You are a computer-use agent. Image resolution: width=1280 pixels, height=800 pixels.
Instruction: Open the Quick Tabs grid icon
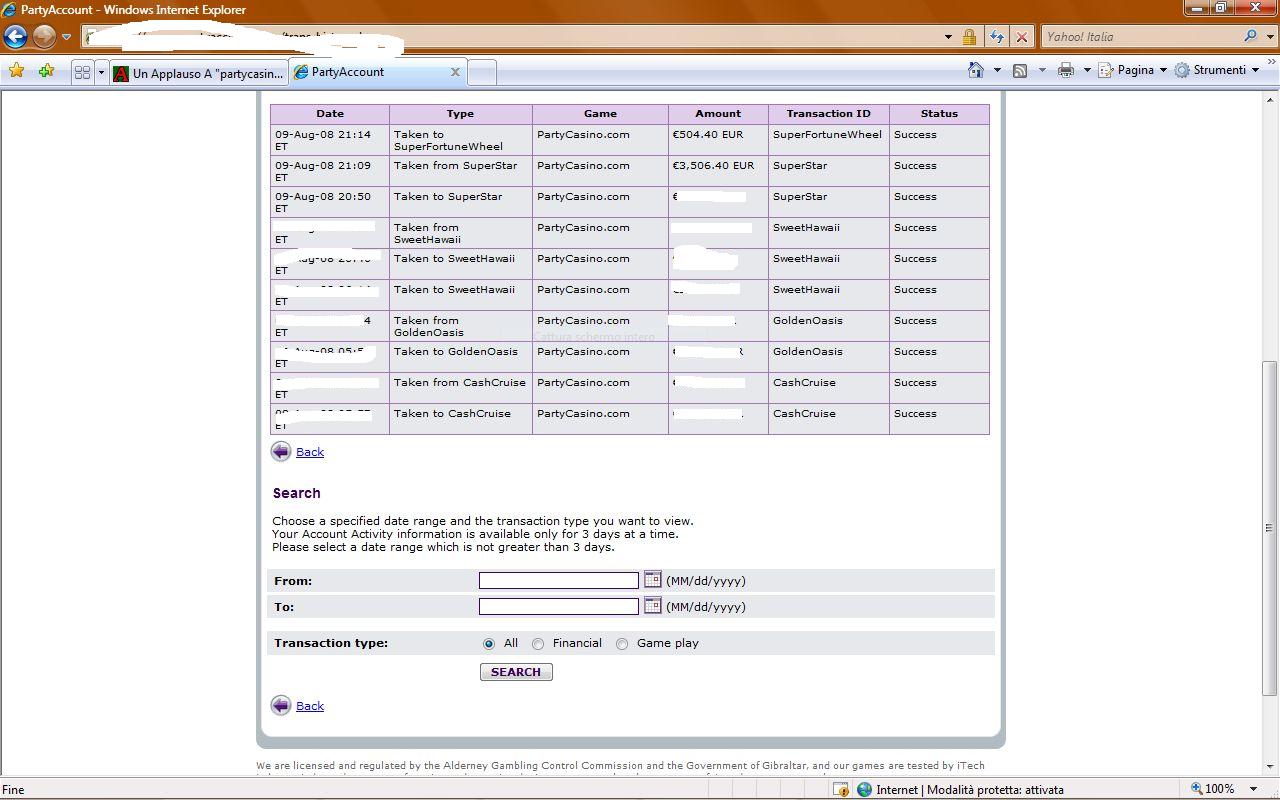click(x=82, y=72)
